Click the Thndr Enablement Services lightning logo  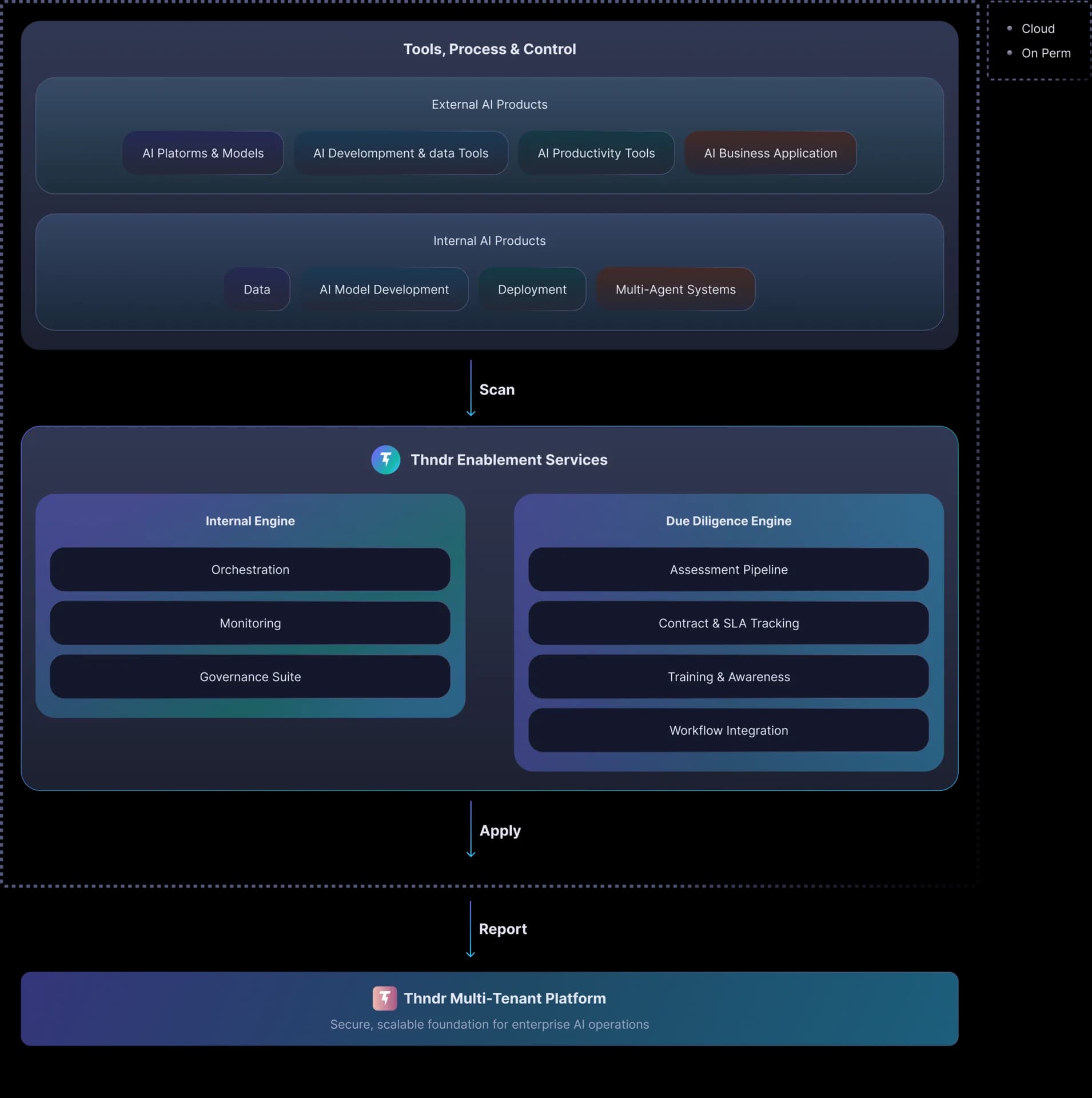pos(385,460)
